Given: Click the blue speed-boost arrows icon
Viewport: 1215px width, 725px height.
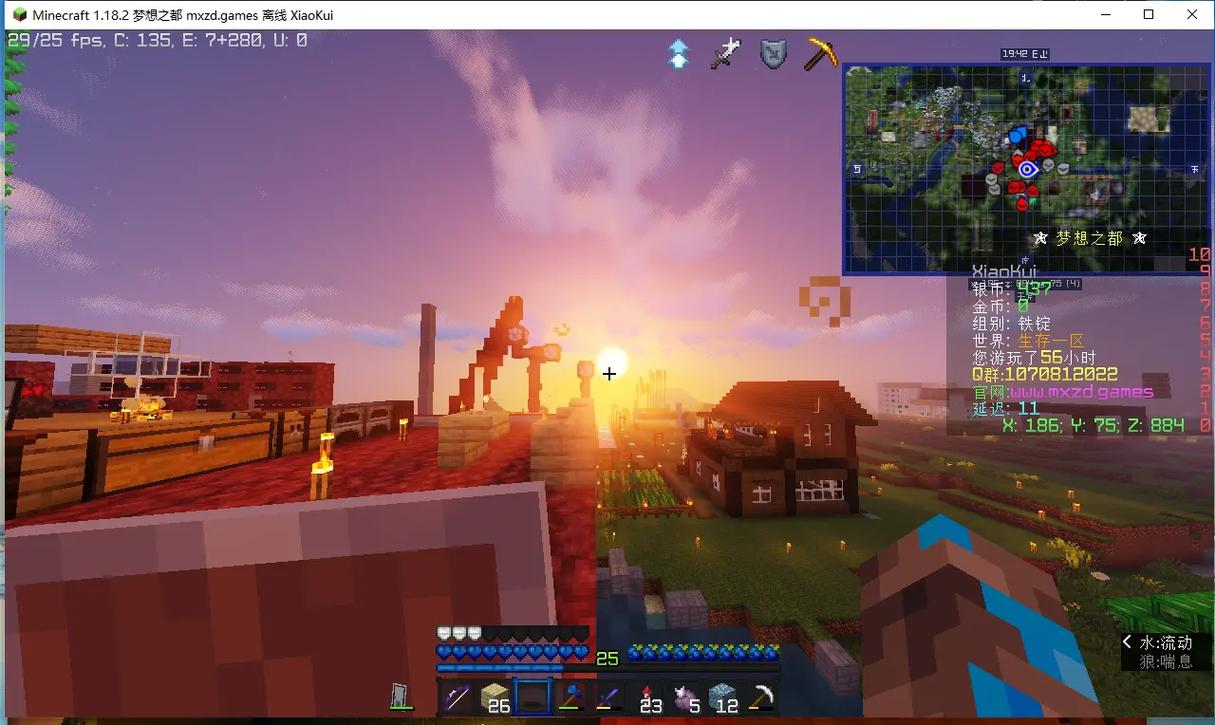Looking at the screenshot, I should (678, 52).
